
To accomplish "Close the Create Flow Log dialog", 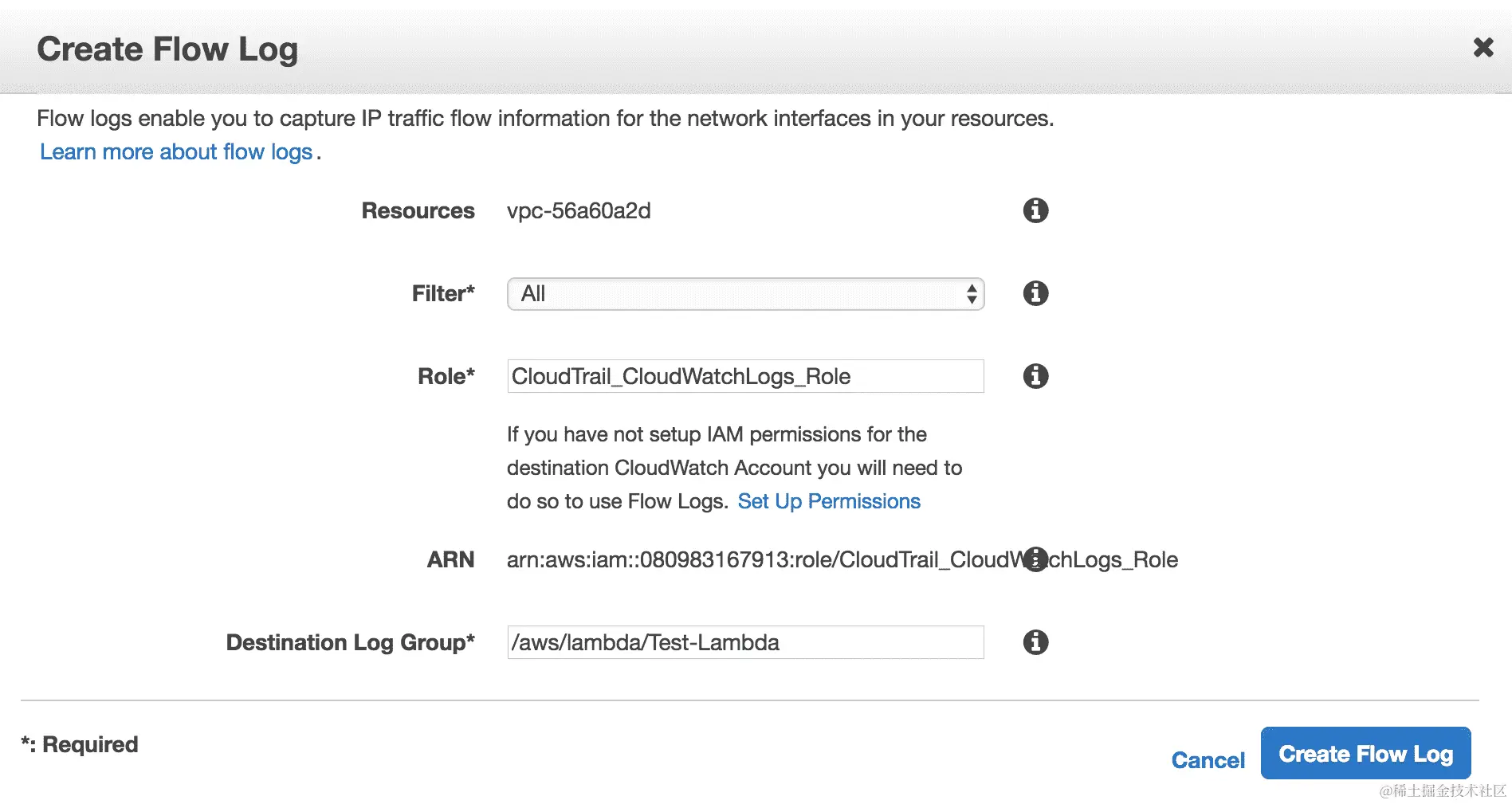I will pos(1483,48).
